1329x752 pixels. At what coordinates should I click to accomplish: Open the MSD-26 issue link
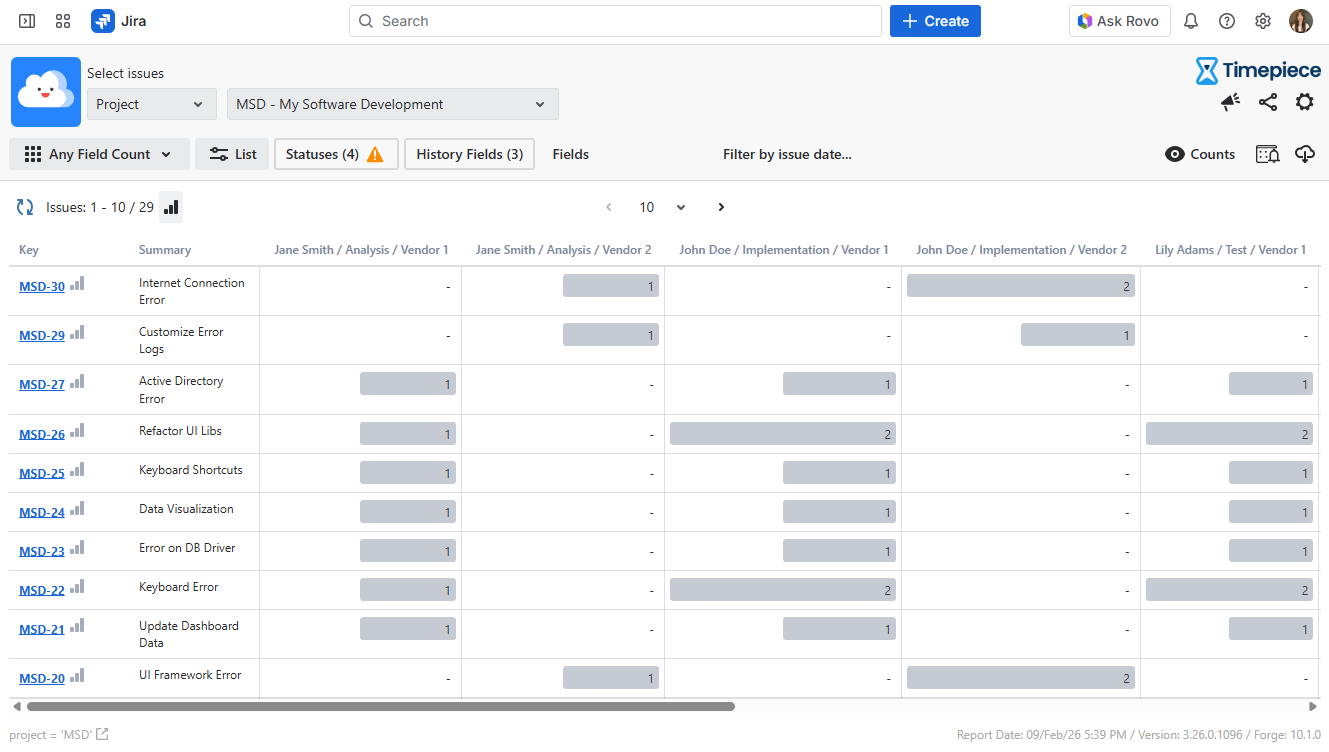pos(42,435)
